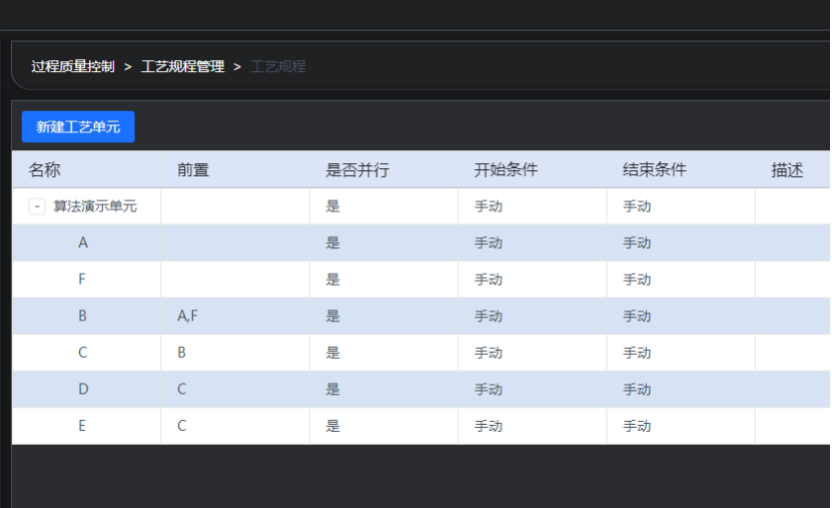The image size is (832, 508).
Task: Click 开始条件 手动 in row E
Action: click(x=488, y=426)
